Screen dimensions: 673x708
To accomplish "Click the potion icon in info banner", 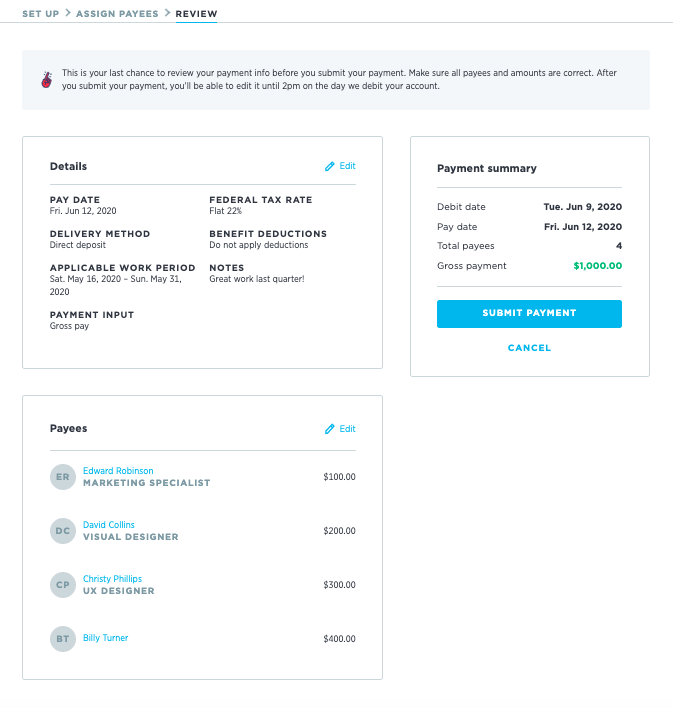I will [x=46, y=79].
